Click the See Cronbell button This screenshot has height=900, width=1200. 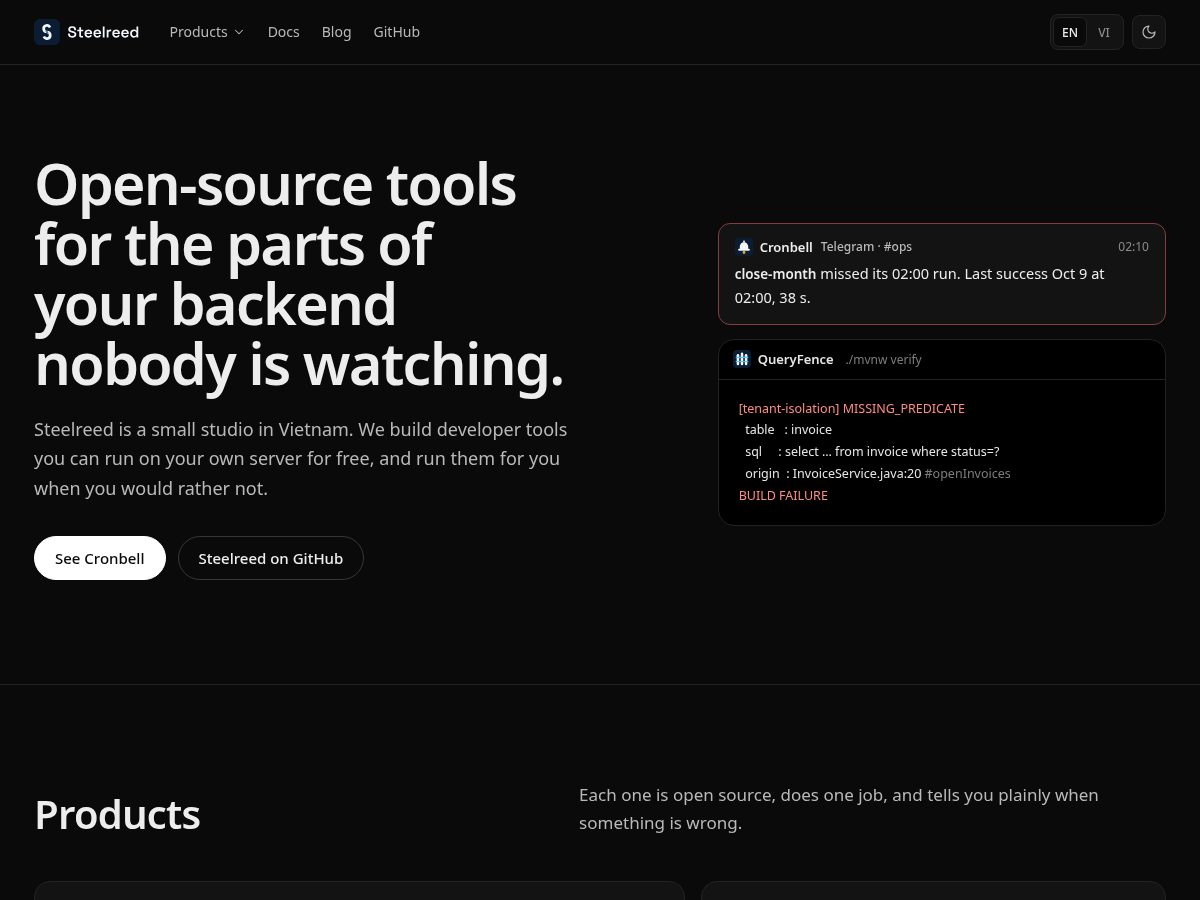[x=100, y=558]
